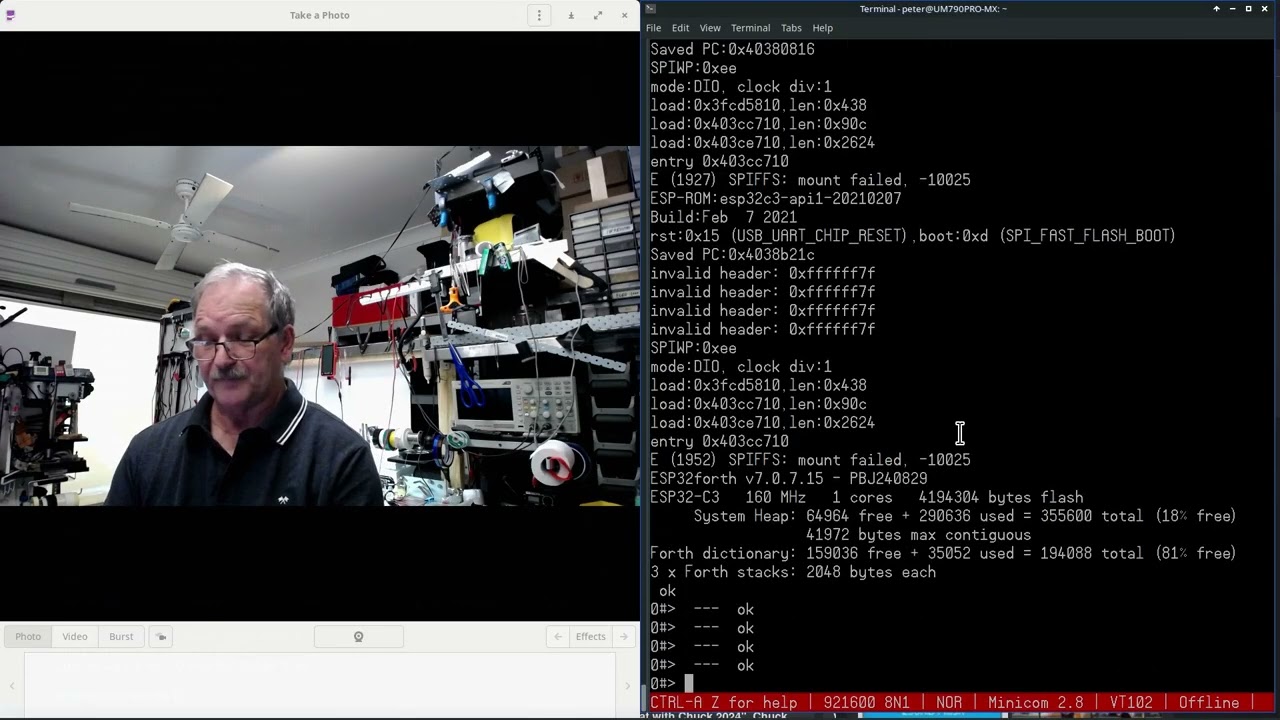The image size is (1280, 720).
Task: Open the Cheese app menu (three dots)
Action: [539, 15]
